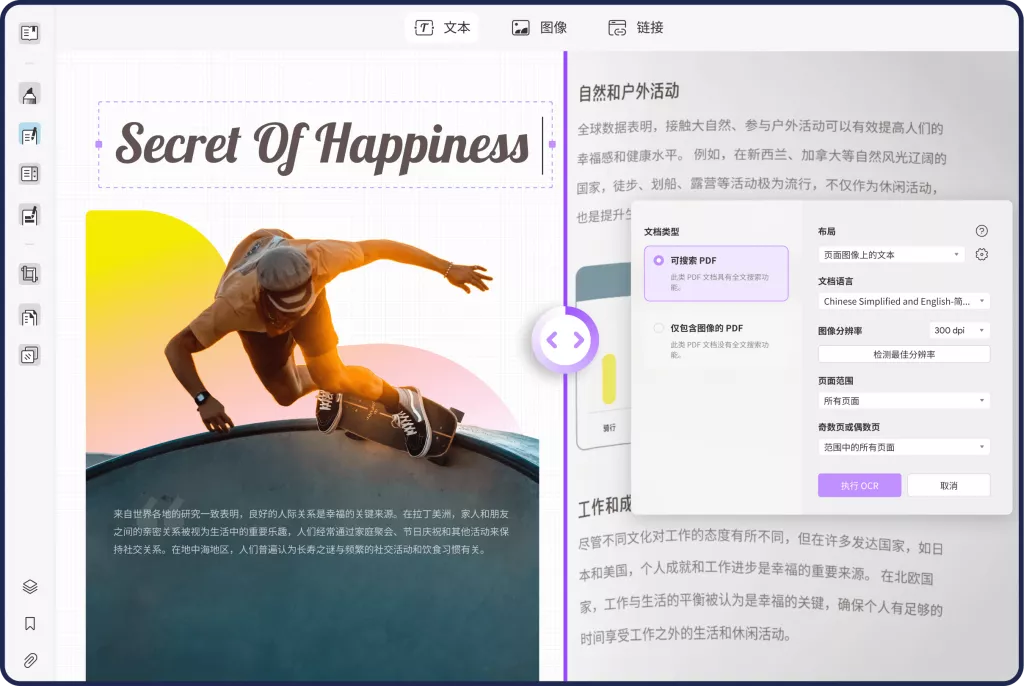
Task: Switch to the 图像 tab
Action: [540, 28]
